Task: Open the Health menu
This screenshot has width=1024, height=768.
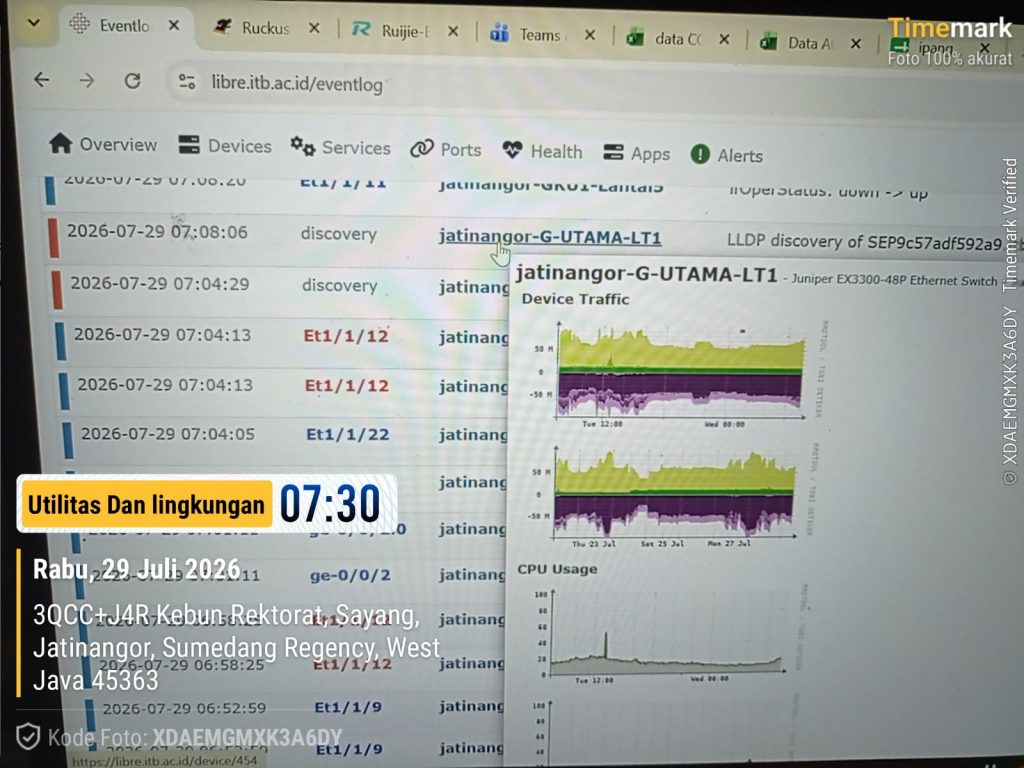Action: click(x=542, y=151)
